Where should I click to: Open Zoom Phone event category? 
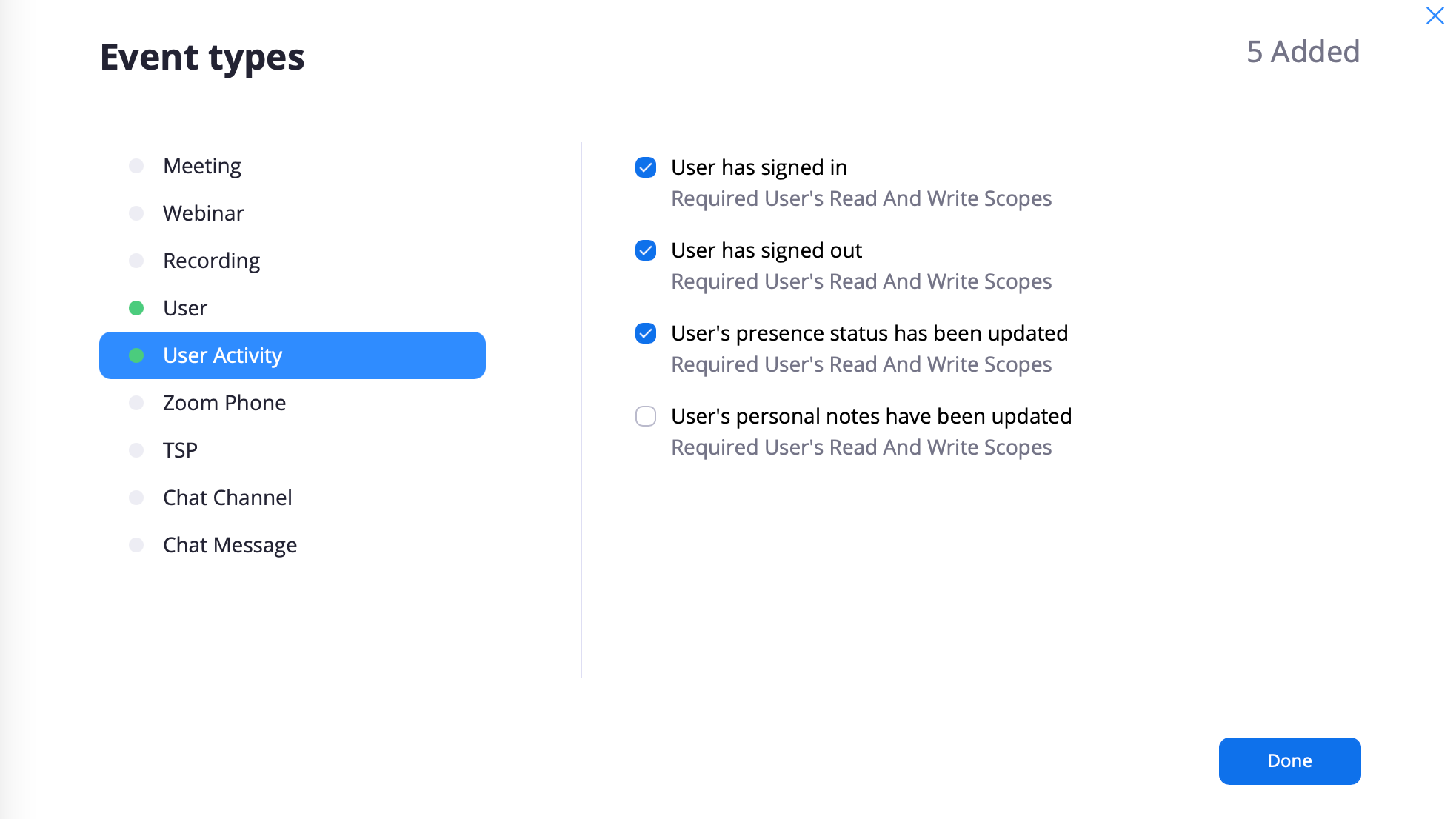click(x=224, y=403)
